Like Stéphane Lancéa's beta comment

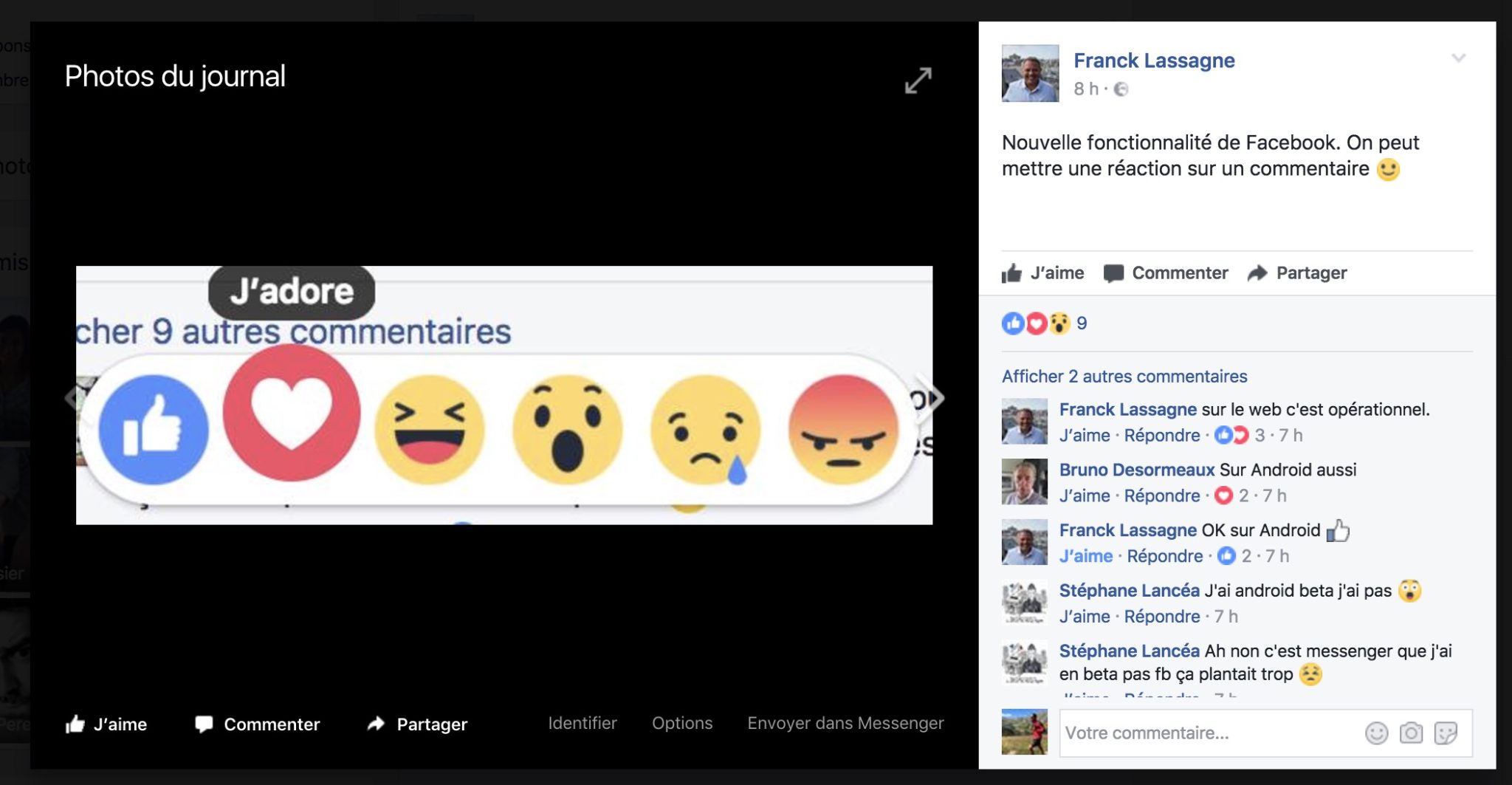point(1085,617)
